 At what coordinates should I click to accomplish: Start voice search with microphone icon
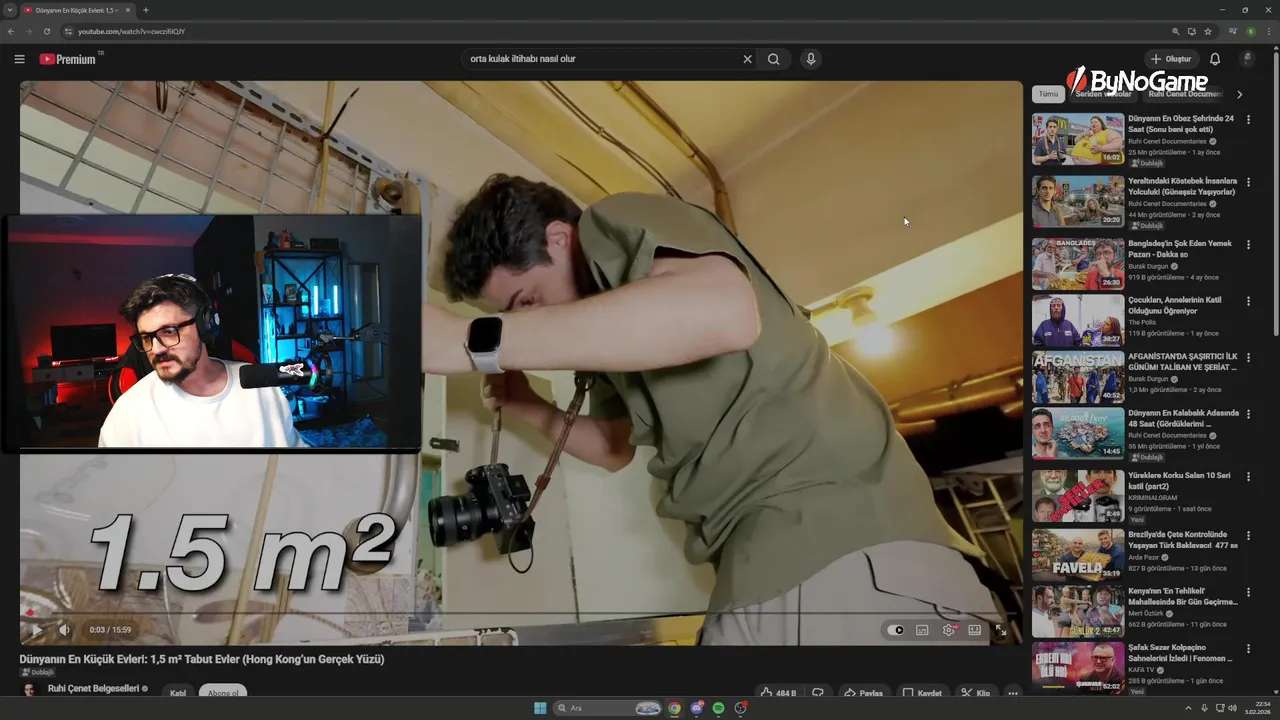[811, 59]
